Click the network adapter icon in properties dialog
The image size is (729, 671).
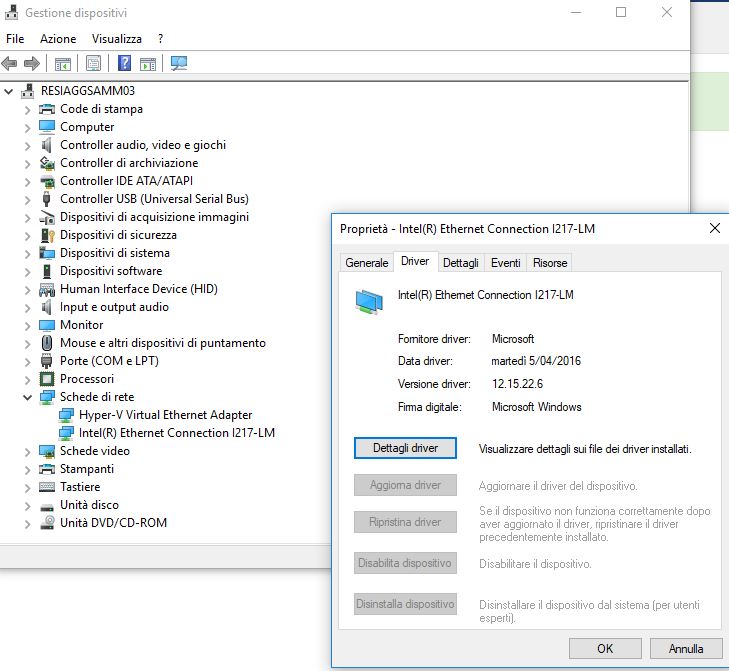[x=369, y=301]
